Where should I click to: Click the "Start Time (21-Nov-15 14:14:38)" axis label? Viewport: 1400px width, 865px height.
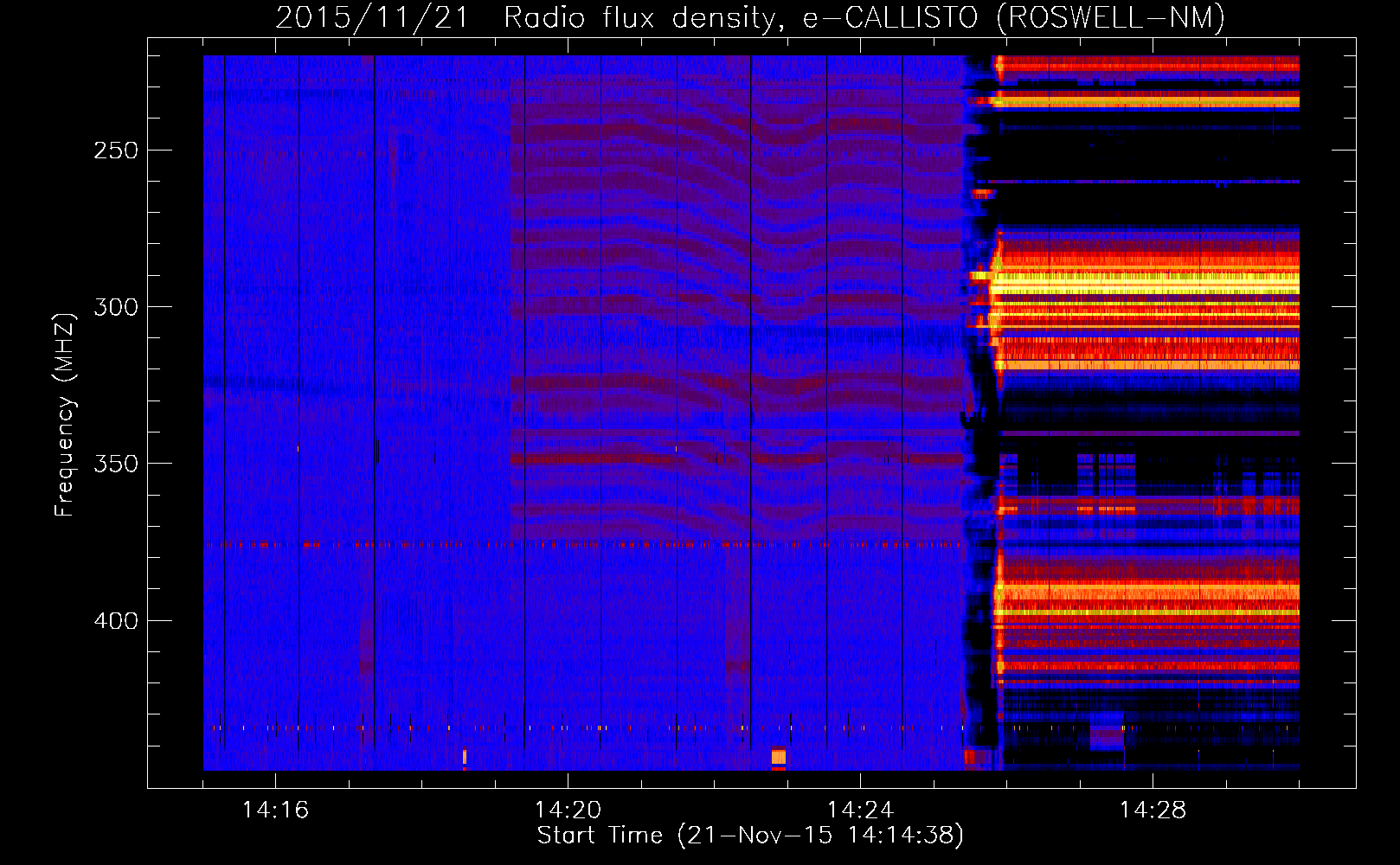(750, 836)
